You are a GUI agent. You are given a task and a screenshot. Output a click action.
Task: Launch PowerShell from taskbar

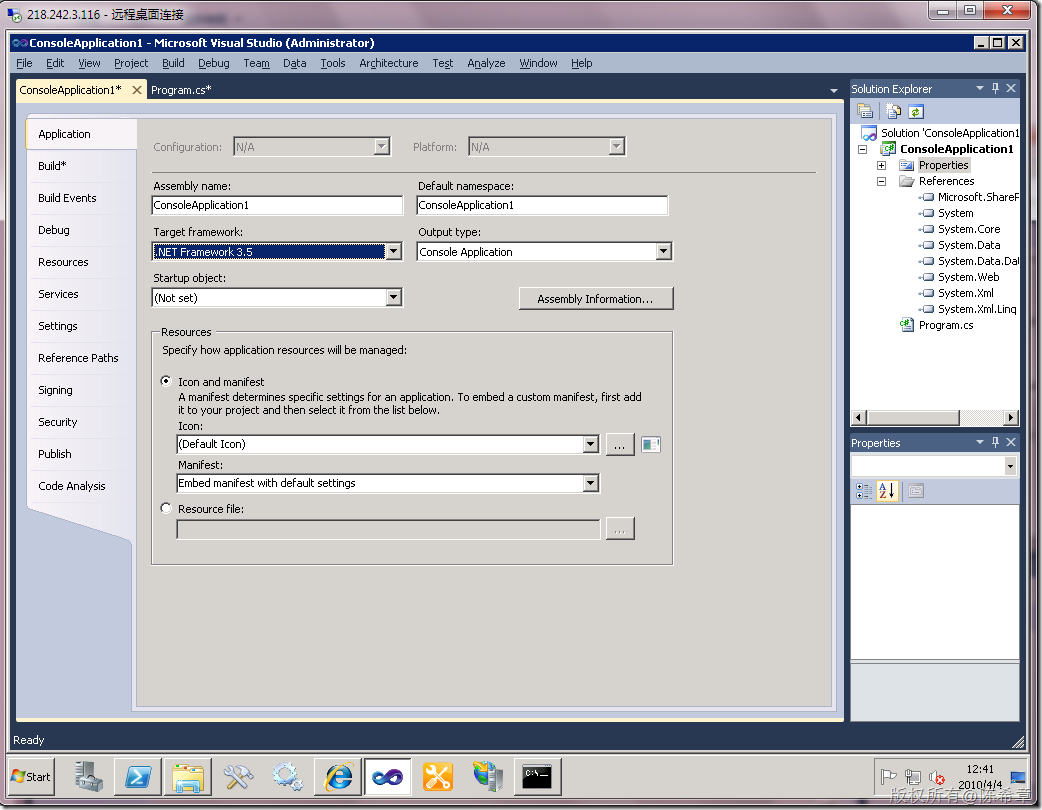click(x=138, y=776)
